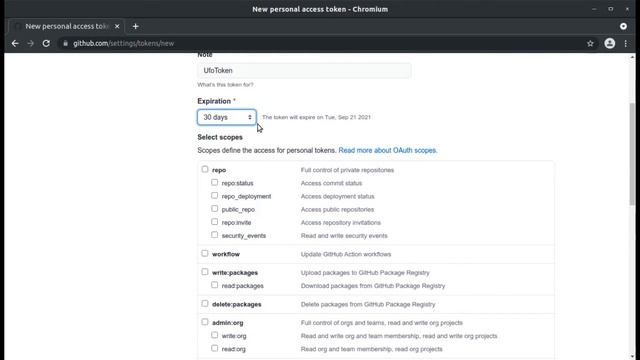This screenshot has width=640, height=360.
Task: Edit the Note field containing UfoToken
Action: (304, 71)
